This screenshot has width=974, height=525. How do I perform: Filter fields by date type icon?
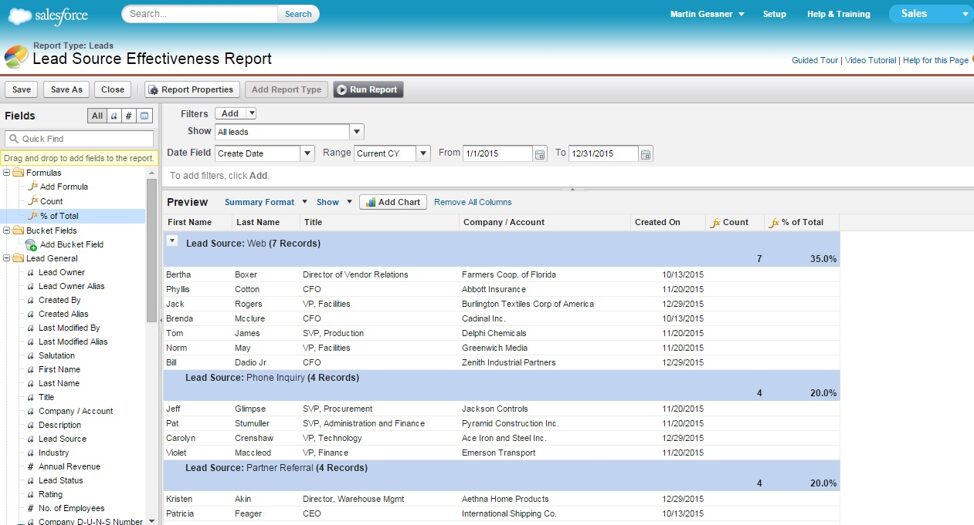[144, 116]
